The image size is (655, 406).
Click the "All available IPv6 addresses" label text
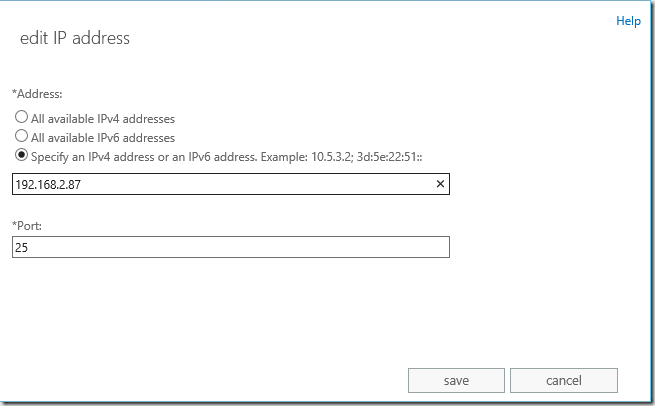[103, 137]
